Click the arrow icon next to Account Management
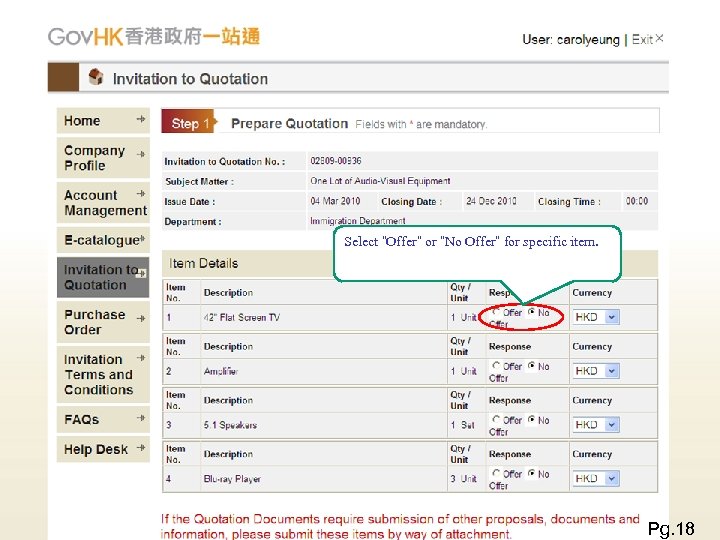 pyautogui.click(x=141, y=194)
